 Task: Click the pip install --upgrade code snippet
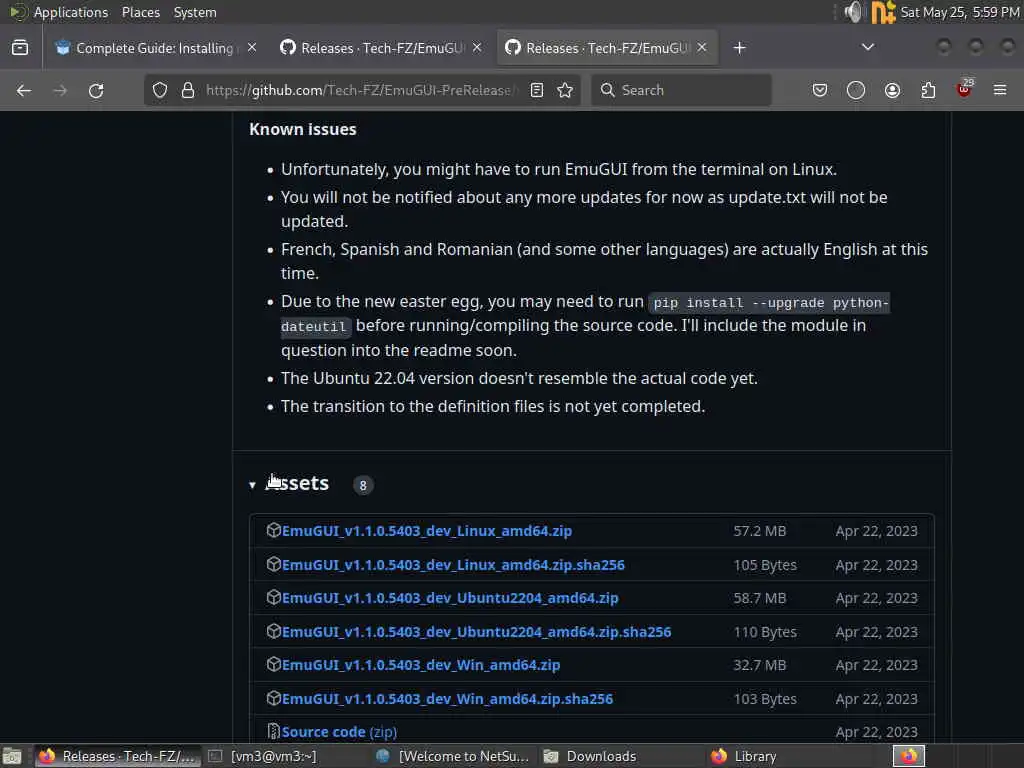tap(771, 303)
